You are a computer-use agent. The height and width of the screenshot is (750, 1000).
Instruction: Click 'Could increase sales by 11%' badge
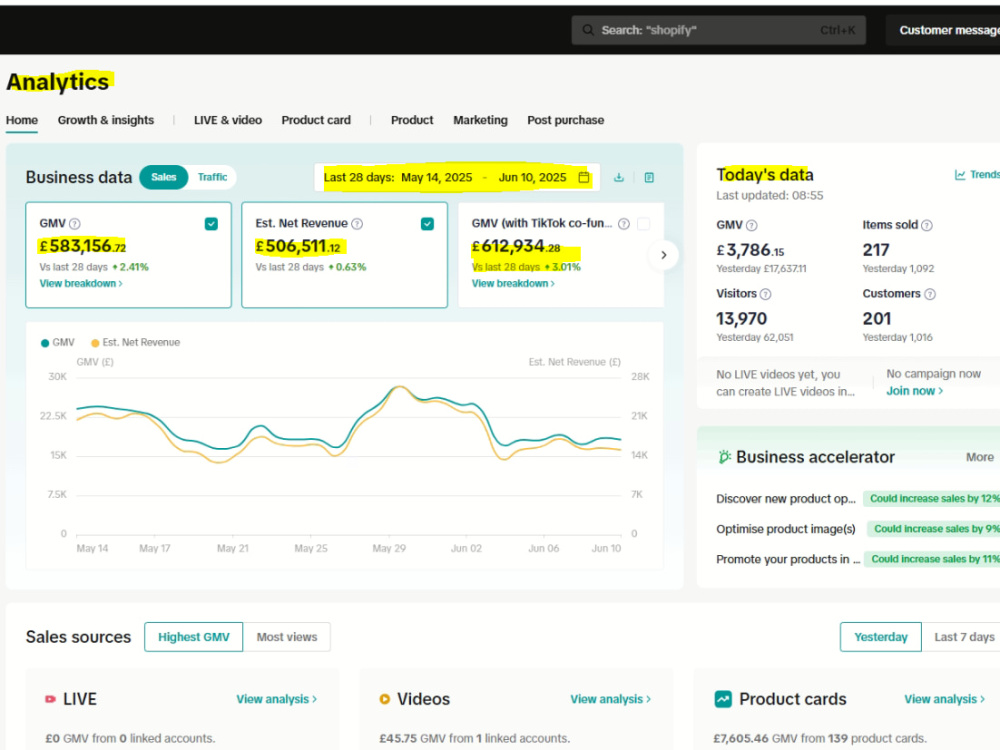click(934, 559)
